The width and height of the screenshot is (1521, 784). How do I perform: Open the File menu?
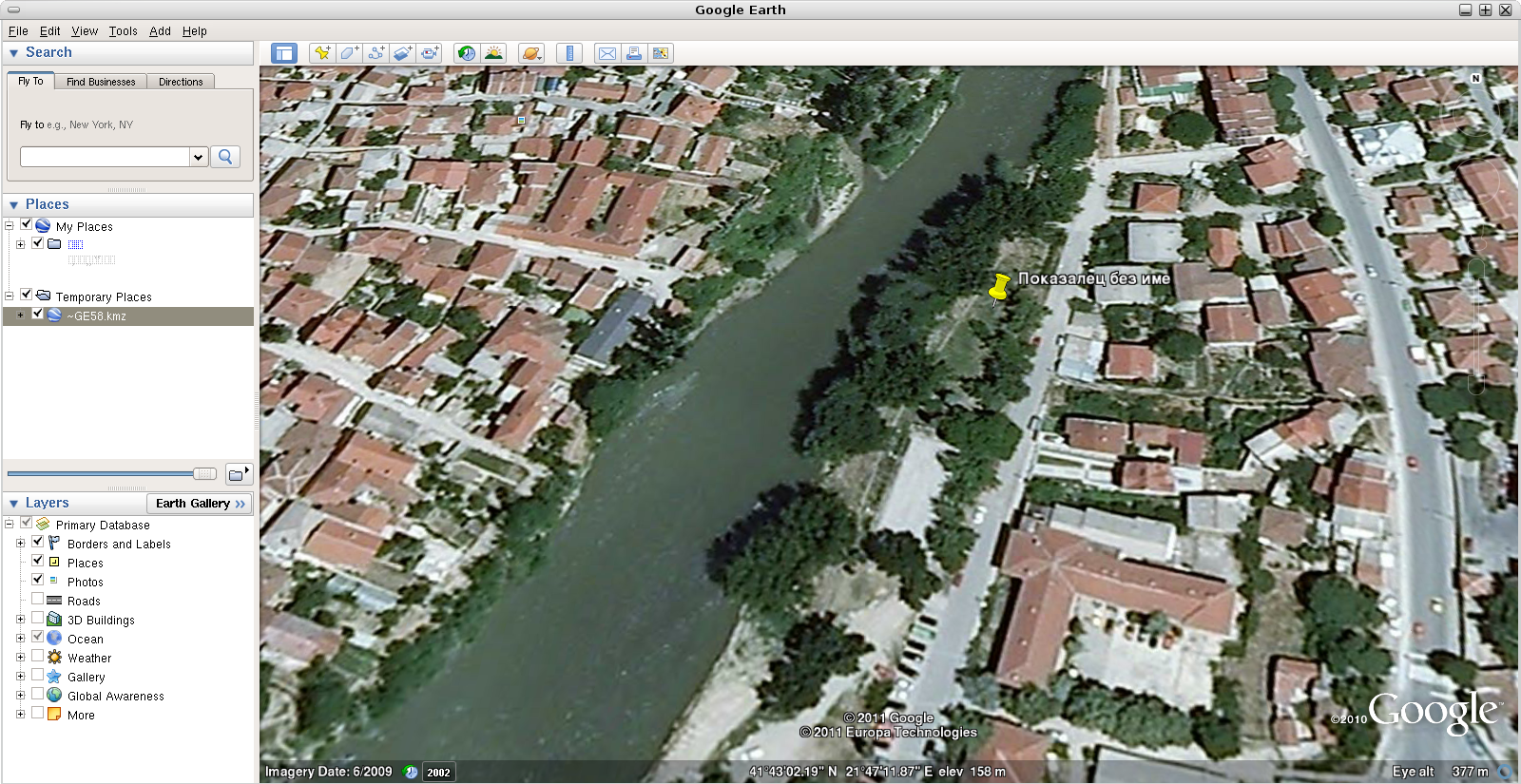(x=18, y=31)
